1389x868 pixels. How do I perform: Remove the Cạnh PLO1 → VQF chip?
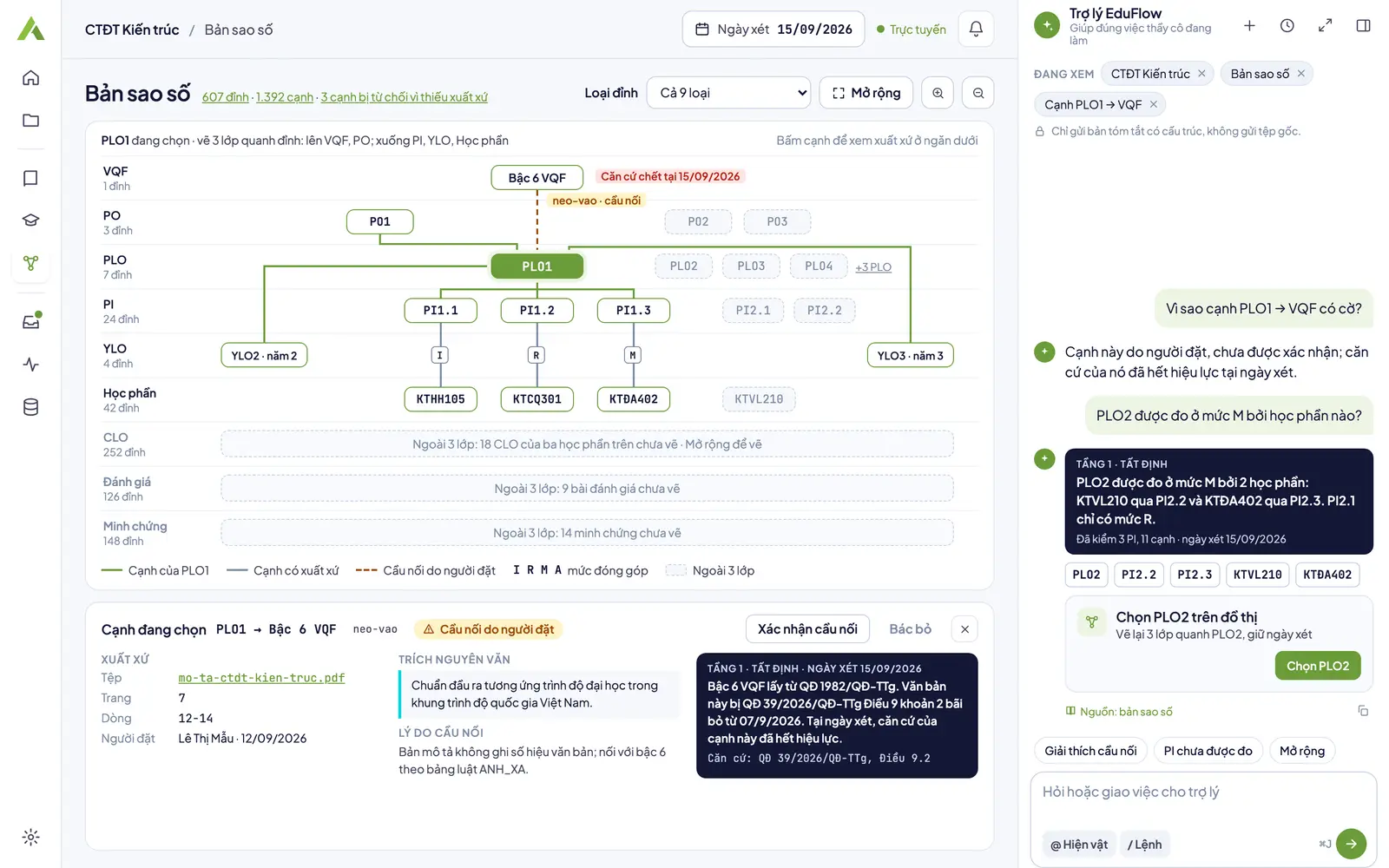point(1154,104)
